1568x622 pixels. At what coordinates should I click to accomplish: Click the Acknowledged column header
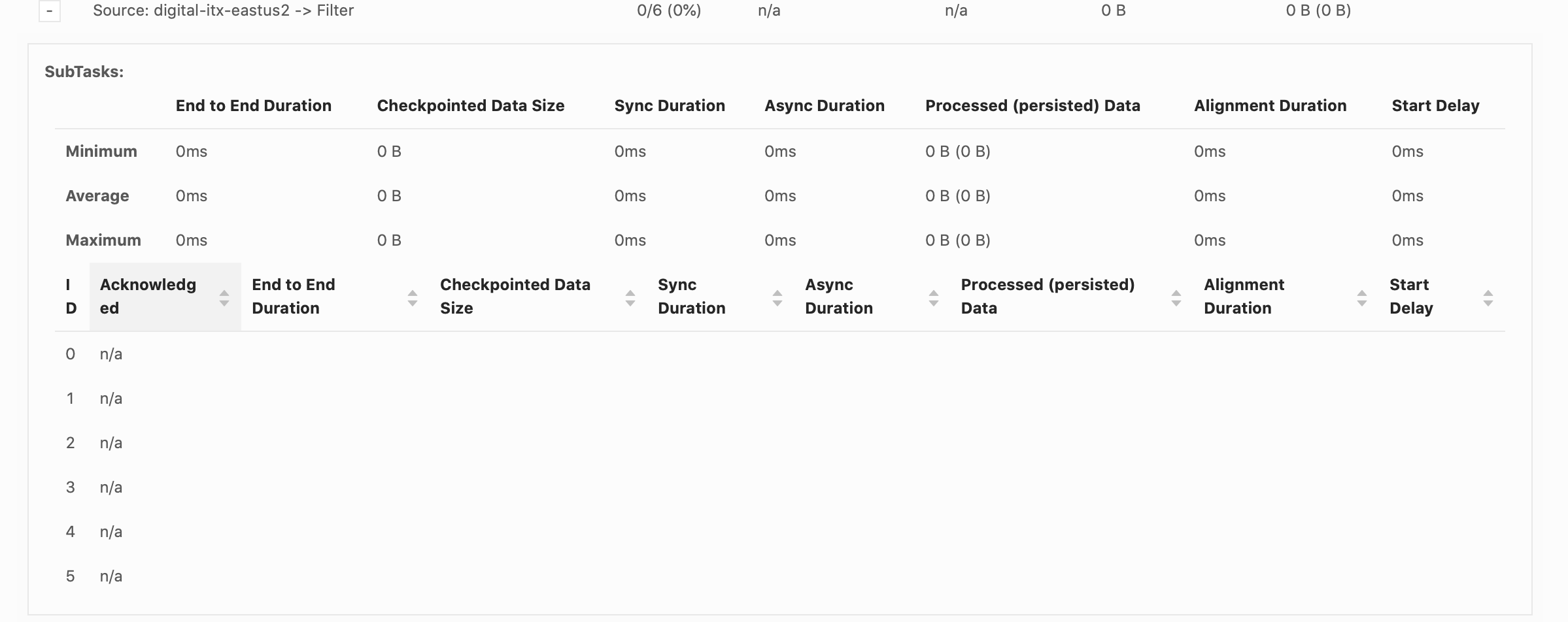pyautogui.click(x=148, y=297)
